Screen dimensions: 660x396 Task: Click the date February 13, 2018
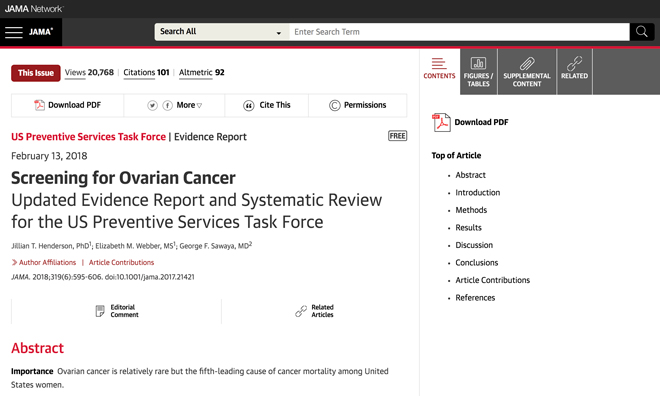point(49,156)
